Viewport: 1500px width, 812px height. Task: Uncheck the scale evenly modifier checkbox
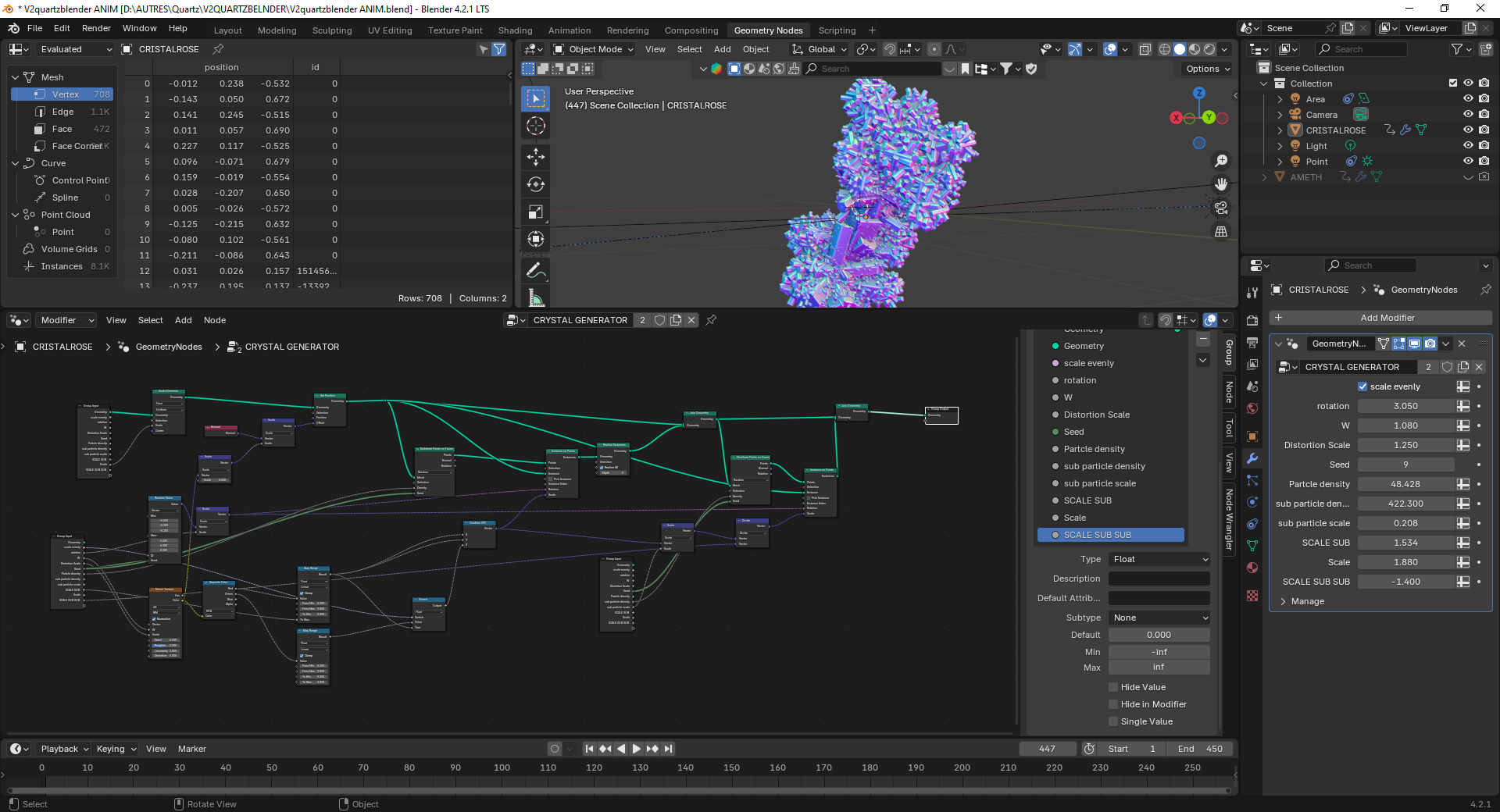[x=1362, y=386]
